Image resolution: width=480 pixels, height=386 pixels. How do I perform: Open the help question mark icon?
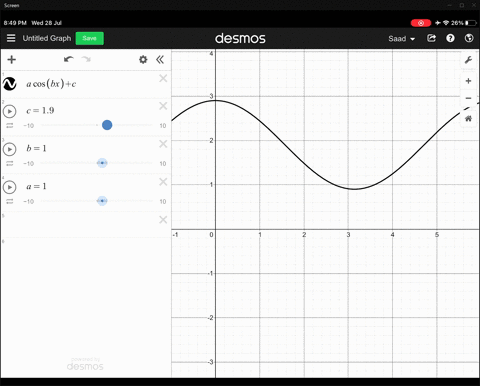[x=450, y=38]
